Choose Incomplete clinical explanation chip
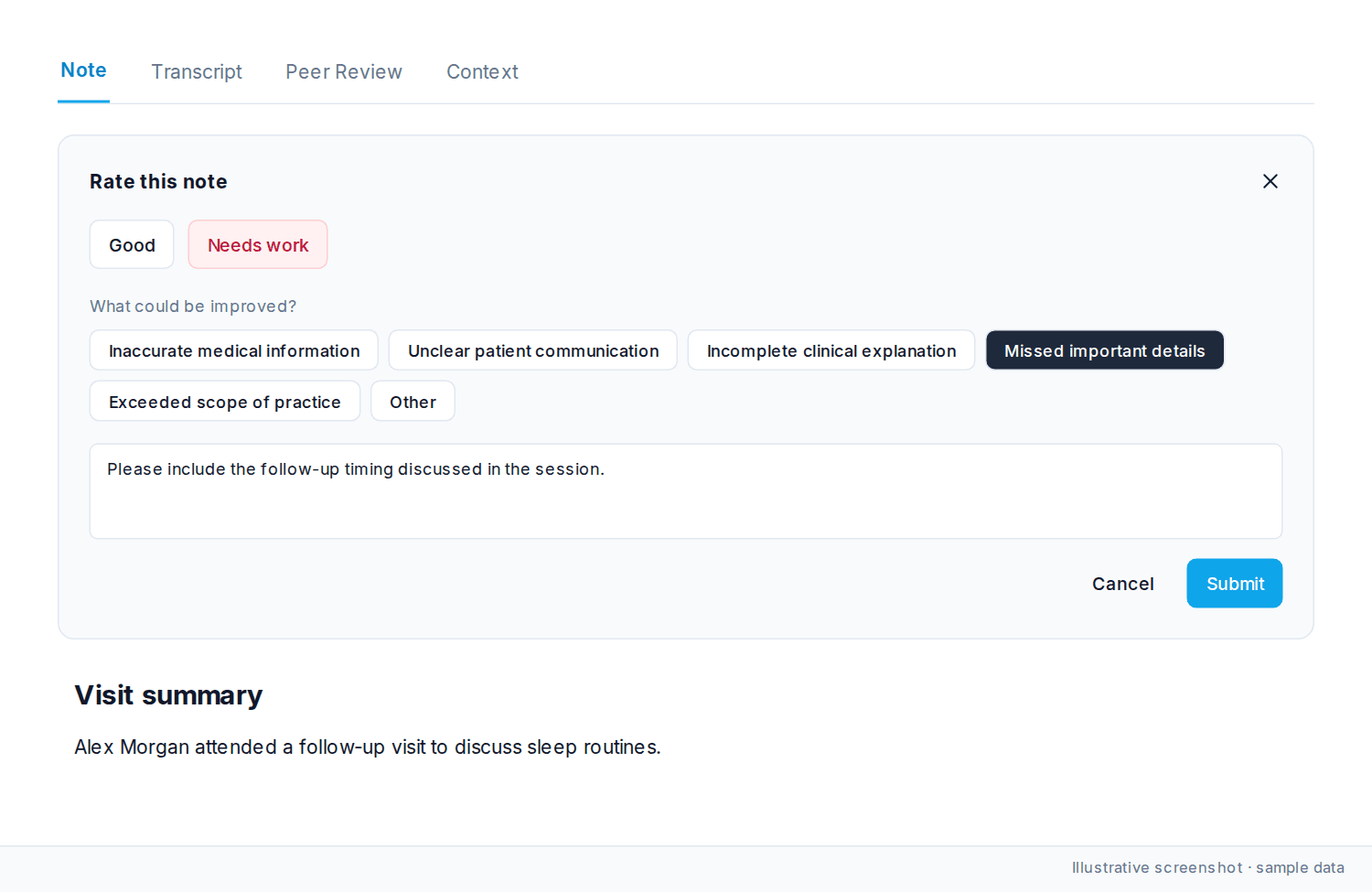This screenshot has height=892, width=1372. (831, 350)
